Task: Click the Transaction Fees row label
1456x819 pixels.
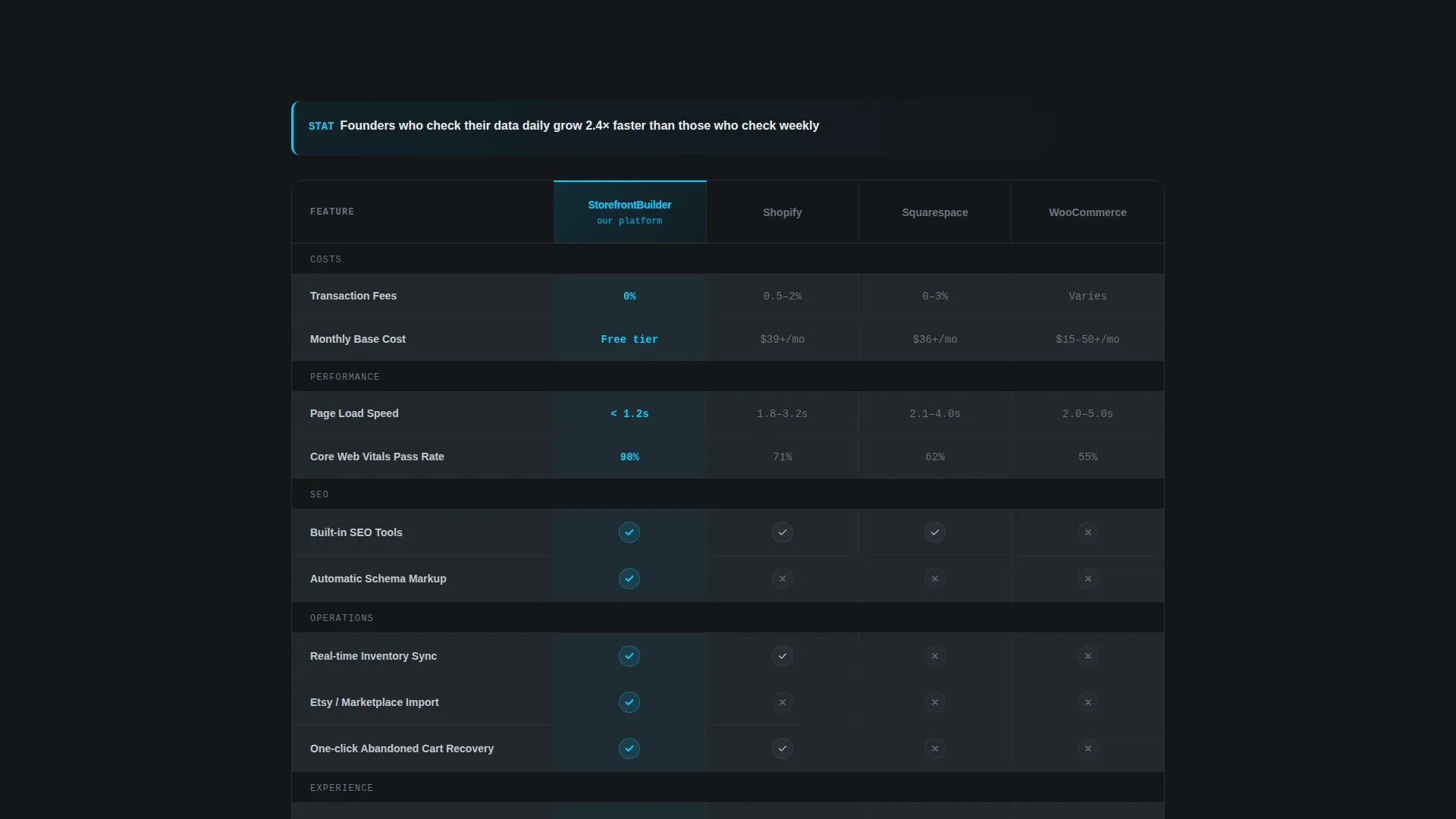Action: coord(353,296)
